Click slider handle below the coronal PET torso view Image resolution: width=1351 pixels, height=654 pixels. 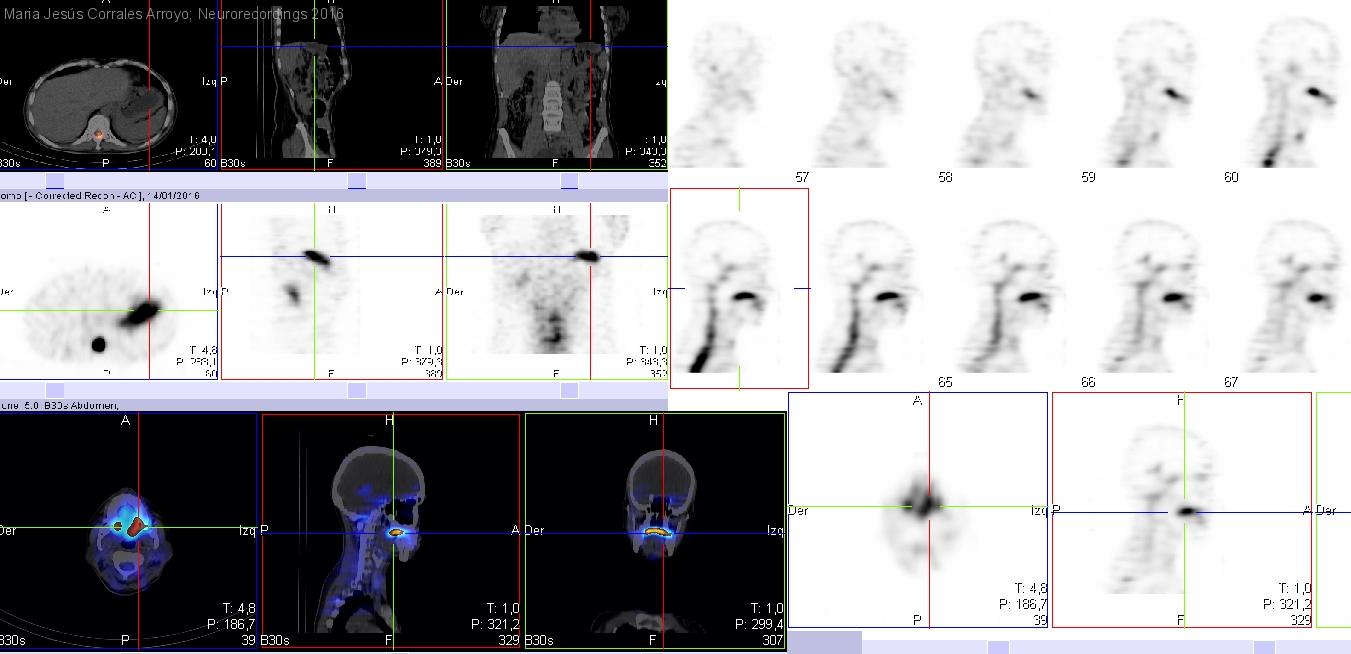(569, 390)
